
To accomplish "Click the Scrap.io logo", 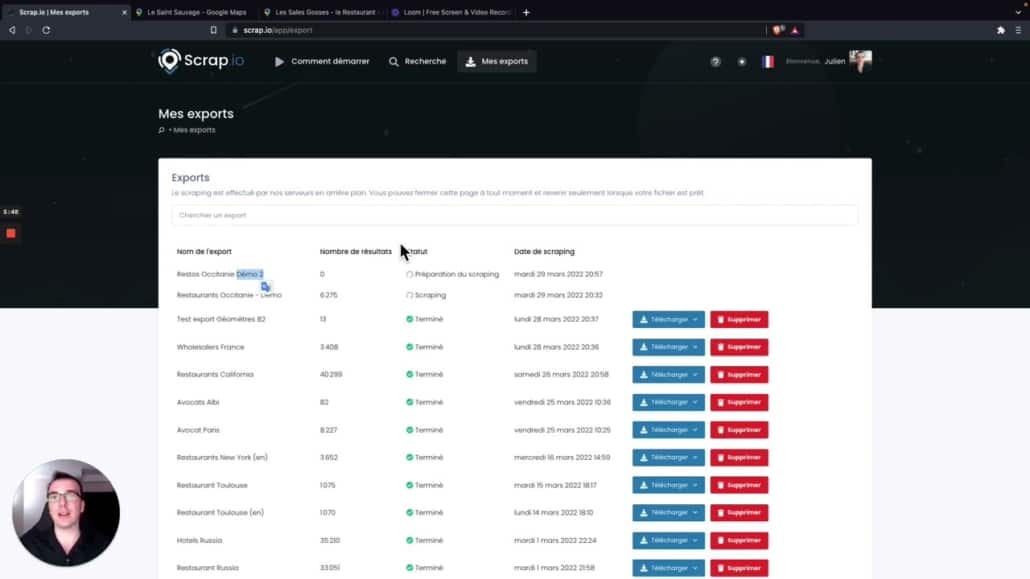I will pos(200,61).
